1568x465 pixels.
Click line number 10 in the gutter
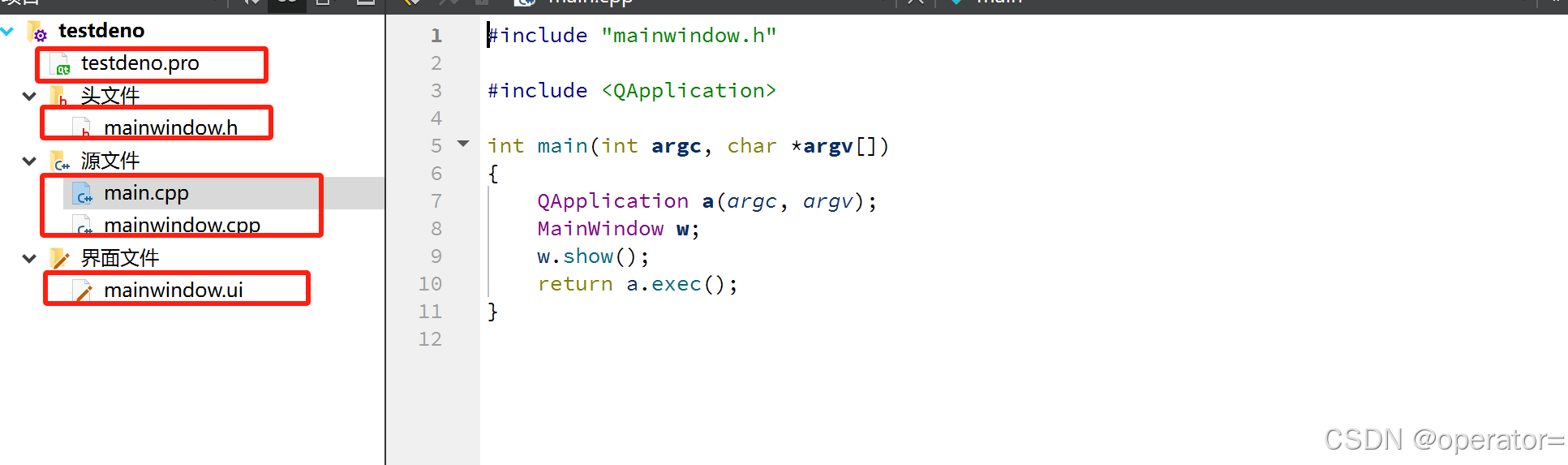point(430,284)
